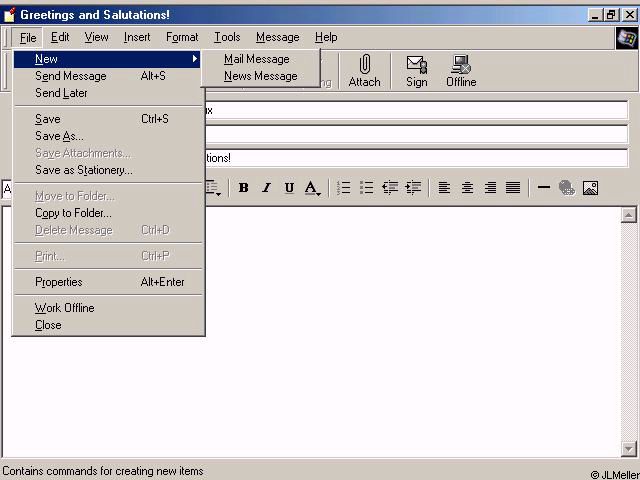This screenshot has width=640, height=480.
Task: Choose News Message from the New submenu
Action: (260, 76)
